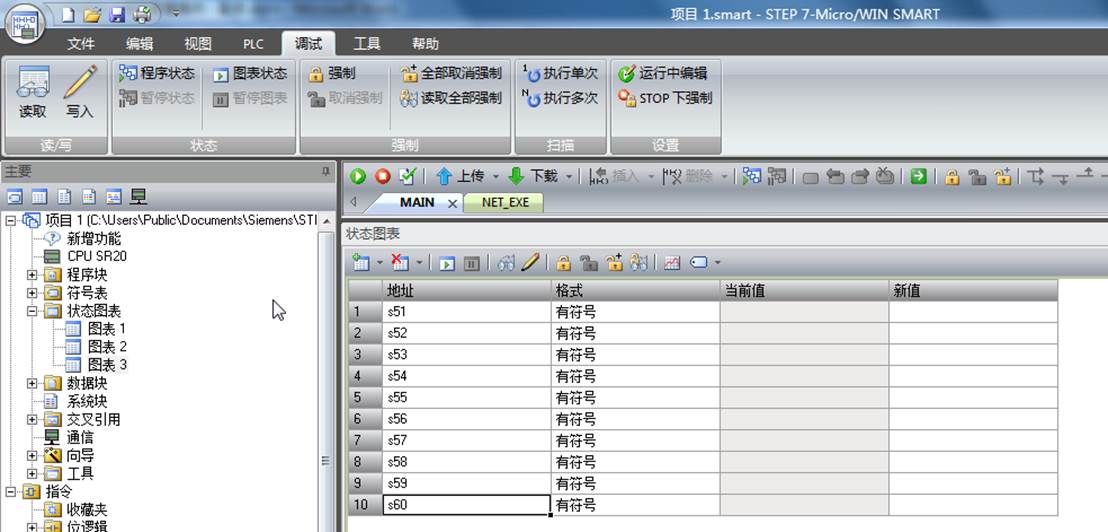
Task: Click the 全部取消强制 button
Action: tap(451, 73)
